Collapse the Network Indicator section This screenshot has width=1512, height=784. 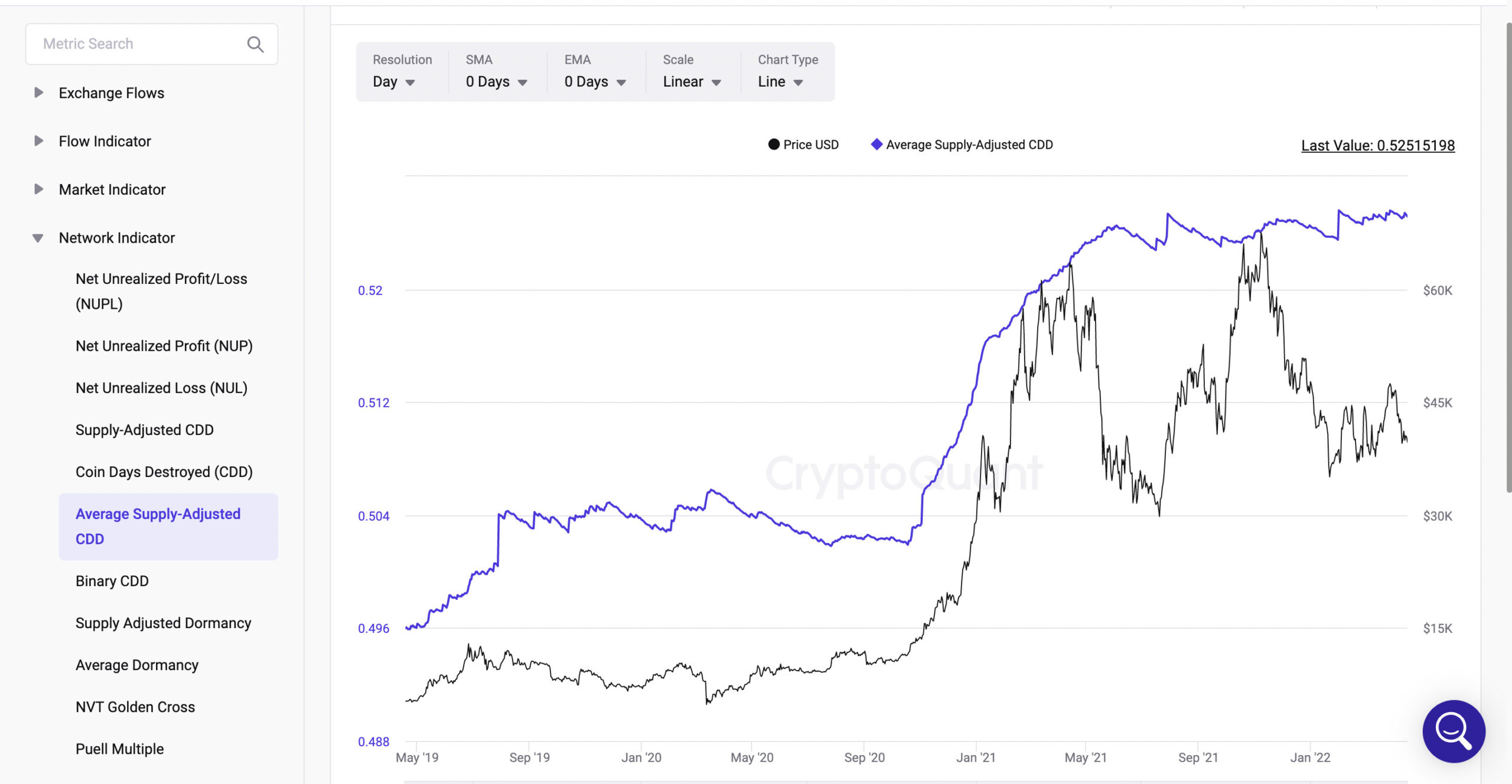point(38,238)
